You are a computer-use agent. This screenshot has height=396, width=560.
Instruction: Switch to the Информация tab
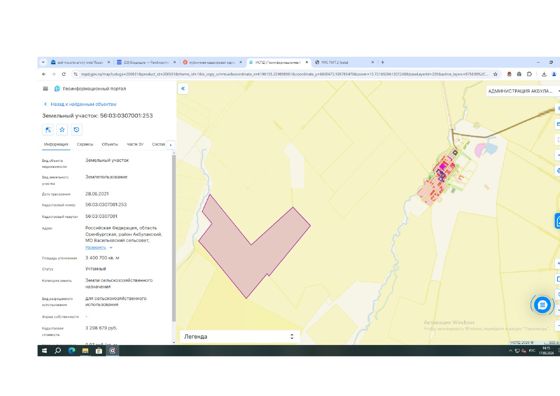56,144
